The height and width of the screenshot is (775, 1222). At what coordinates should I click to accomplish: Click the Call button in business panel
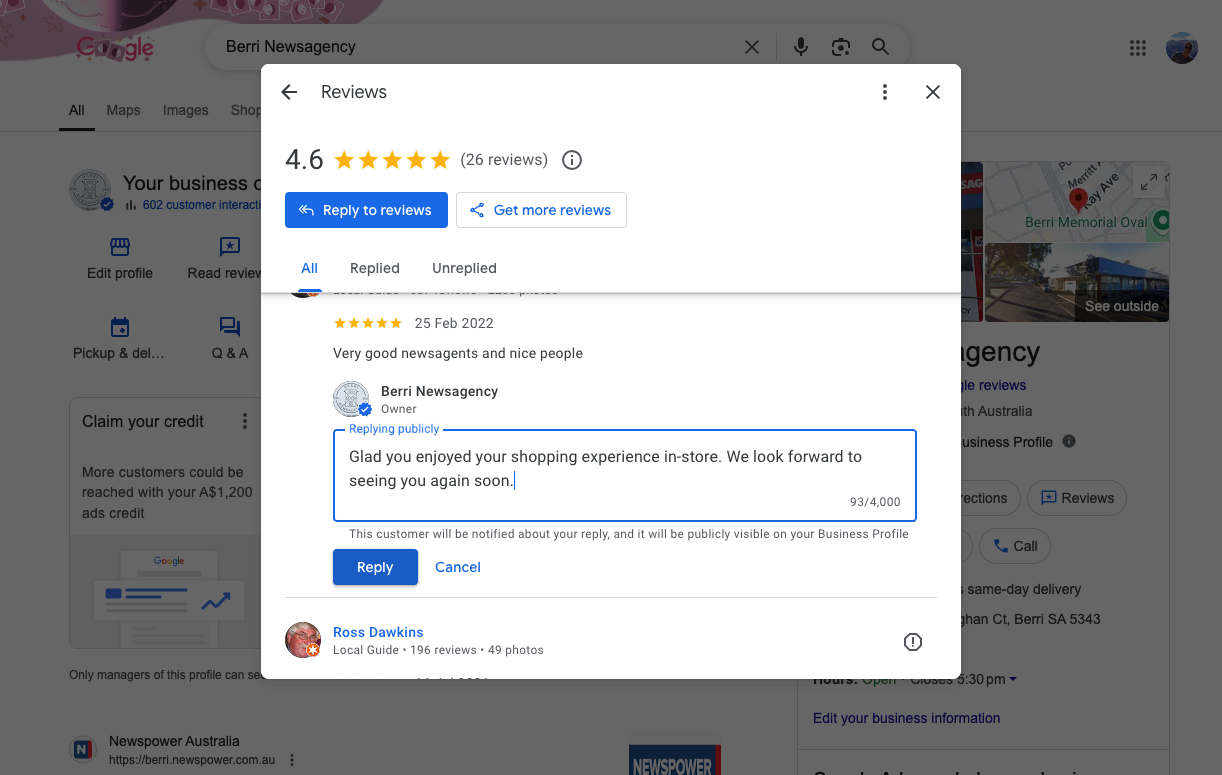click(1014, 546)
